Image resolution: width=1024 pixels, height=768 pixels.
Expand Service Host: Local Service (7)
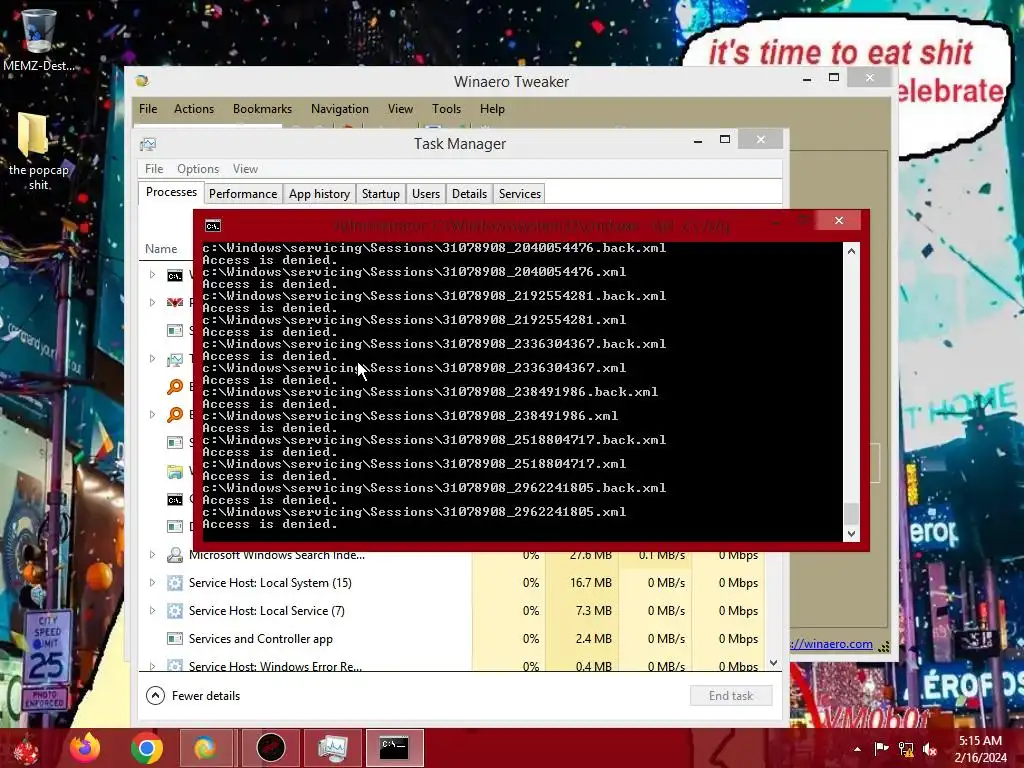point(152,611)
